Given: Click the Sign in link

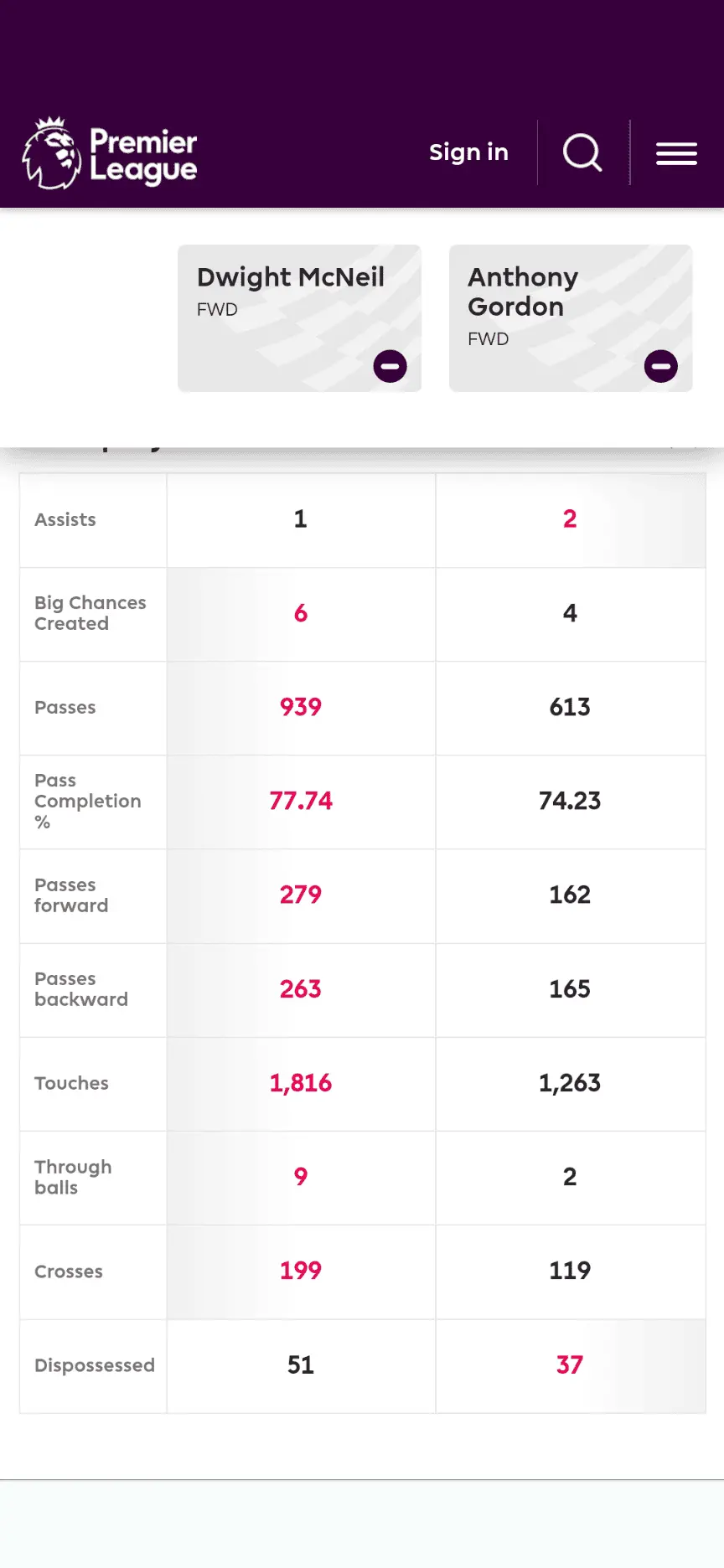Looking at the screenshot, I should pyautogui.click(x=468, y=152).
